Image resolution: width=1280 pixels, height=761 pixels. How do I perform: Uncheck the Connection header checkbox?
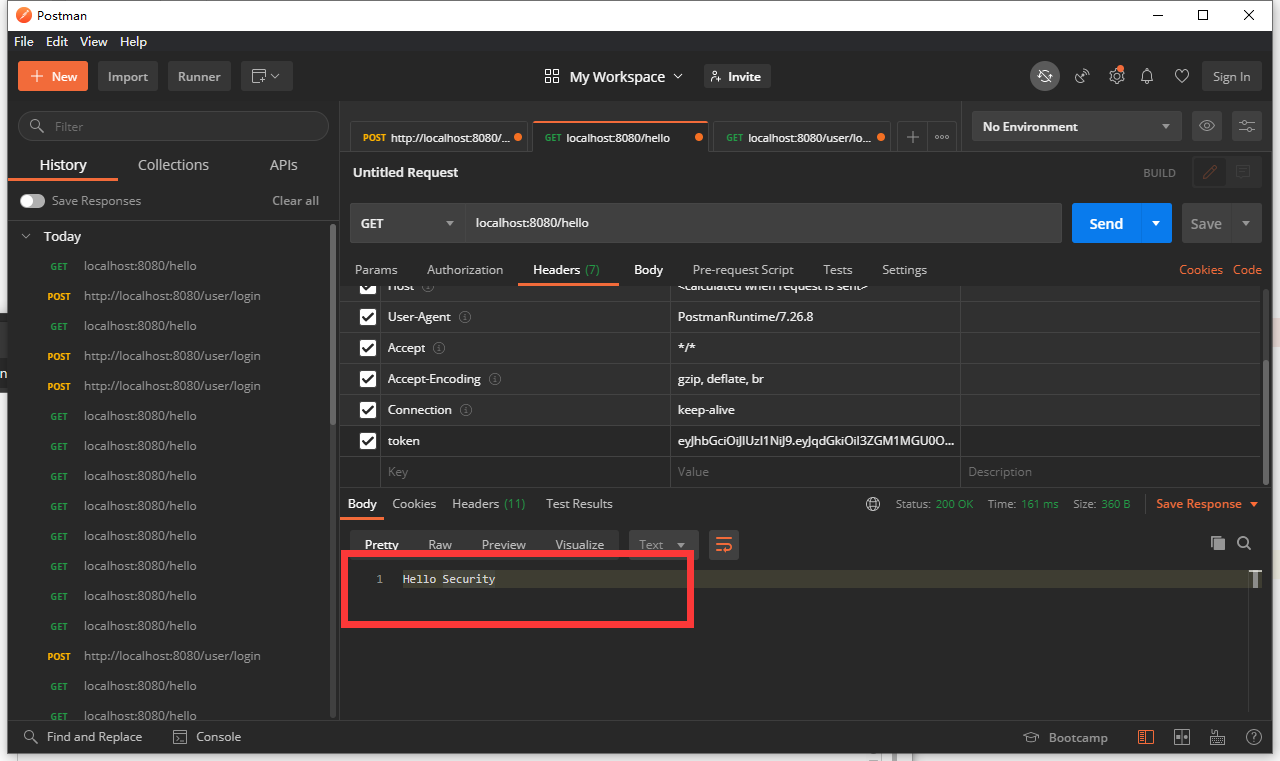pos(368,410)
